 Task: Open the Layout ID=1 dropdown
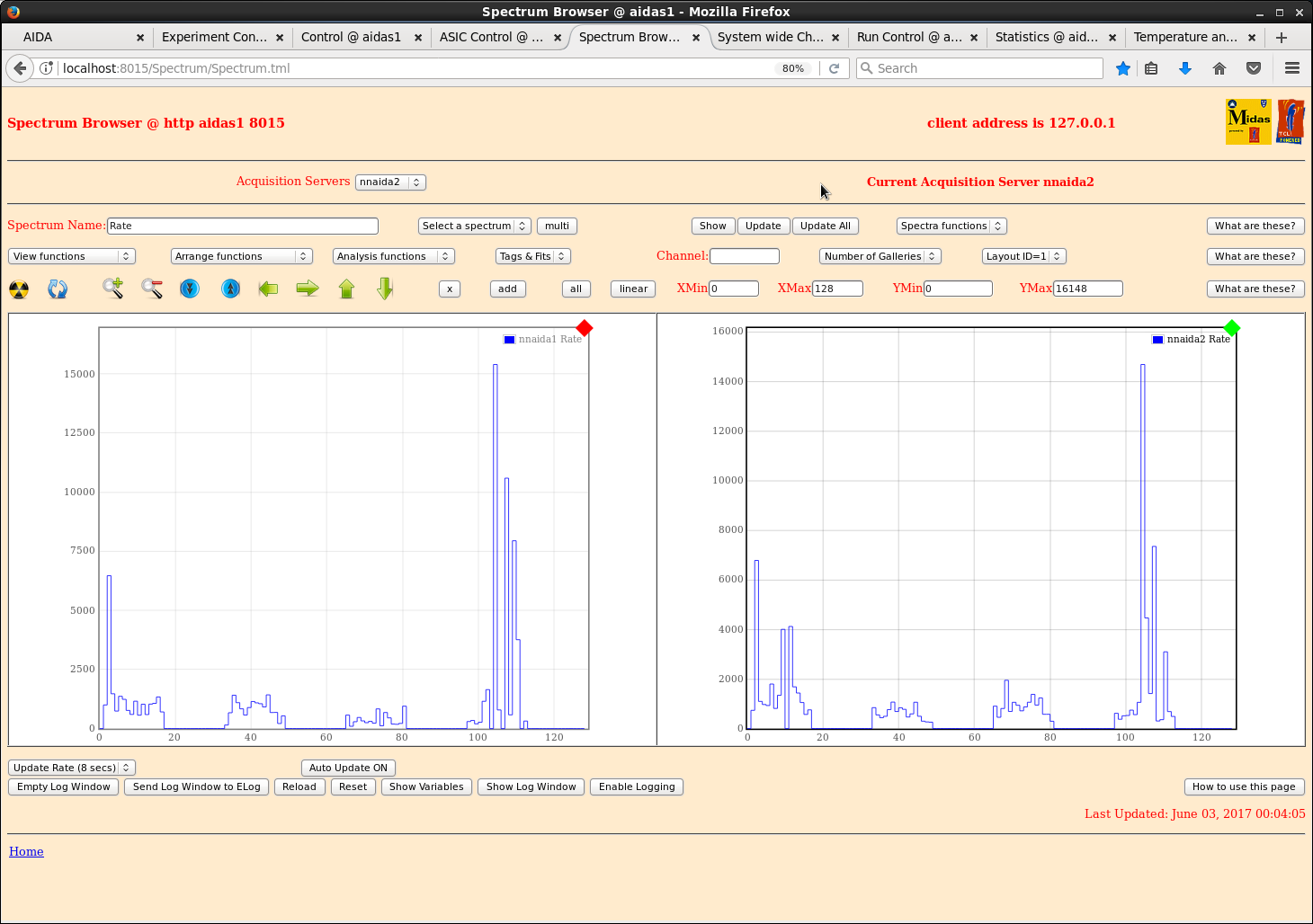click(1024, 256)
